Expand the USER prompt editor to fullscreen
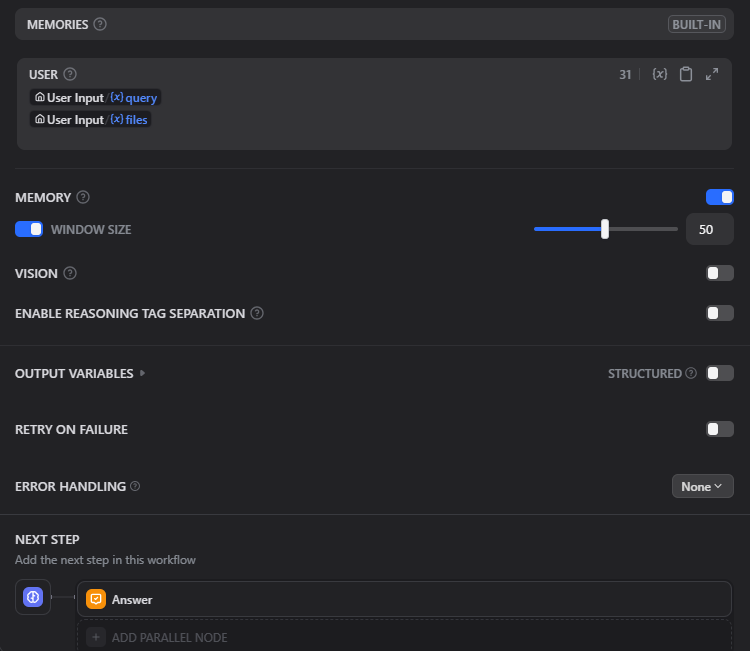 pos(712,75)
